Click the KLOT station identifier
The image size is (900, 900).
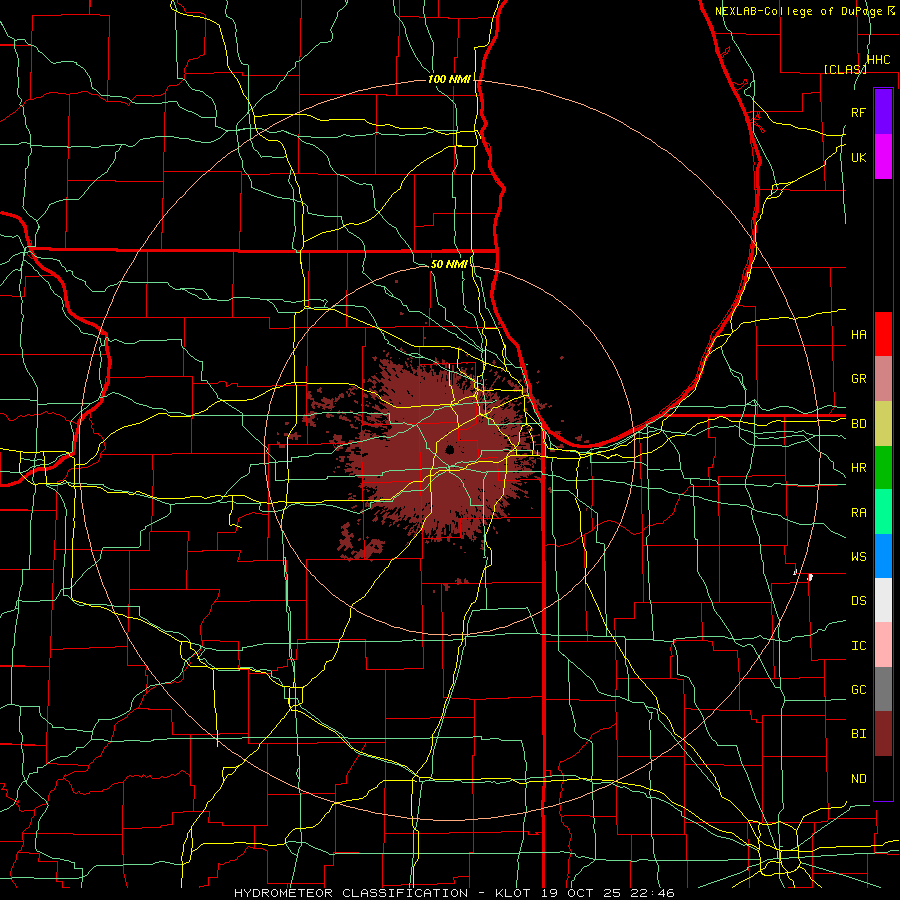(x=515, y=893)
